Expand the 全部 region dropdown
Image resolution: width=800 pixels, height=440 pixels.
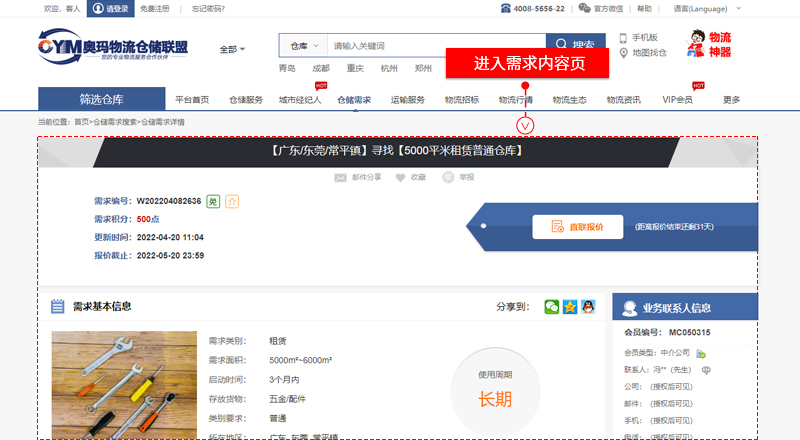(x=232, y=49)
